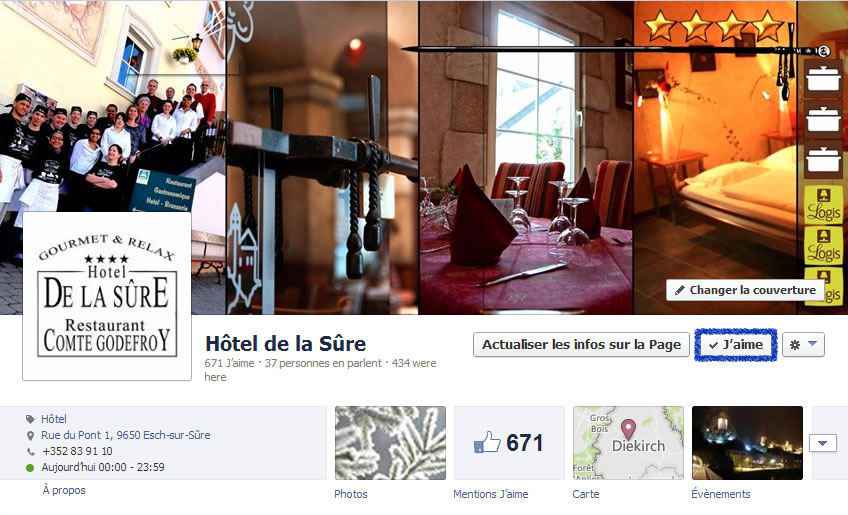
Task: Expand the arrow next to the gear icon
Action: coord(812,344)
